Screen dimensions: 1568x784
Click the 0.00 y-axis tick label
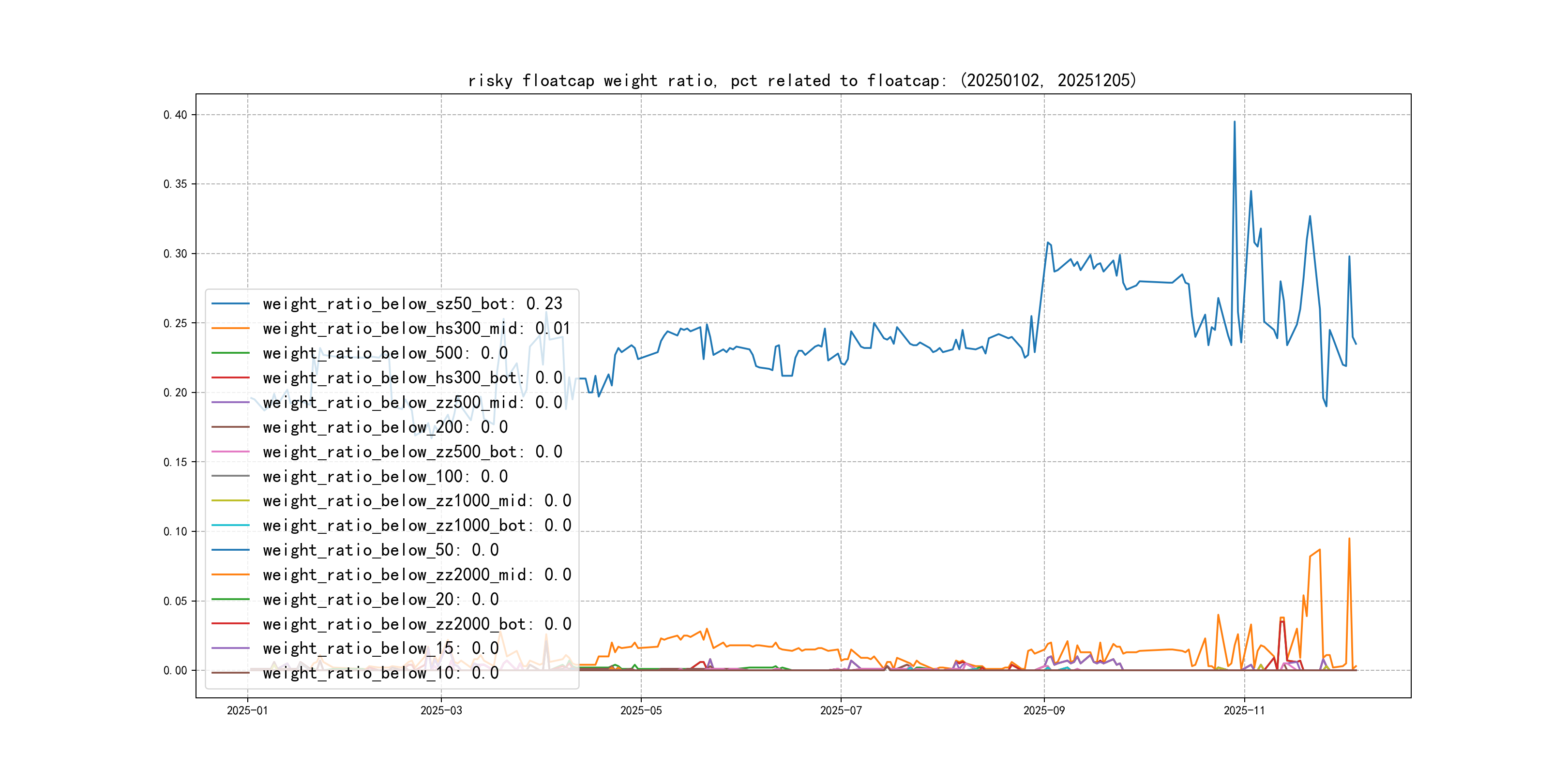[175, 671]
